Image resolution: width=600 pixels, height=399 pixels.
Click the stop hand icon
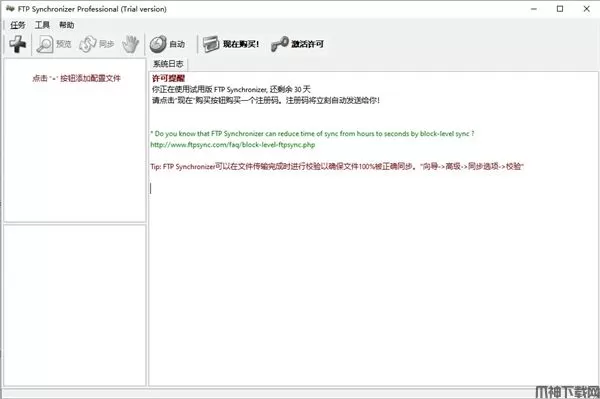coord(130,44)
